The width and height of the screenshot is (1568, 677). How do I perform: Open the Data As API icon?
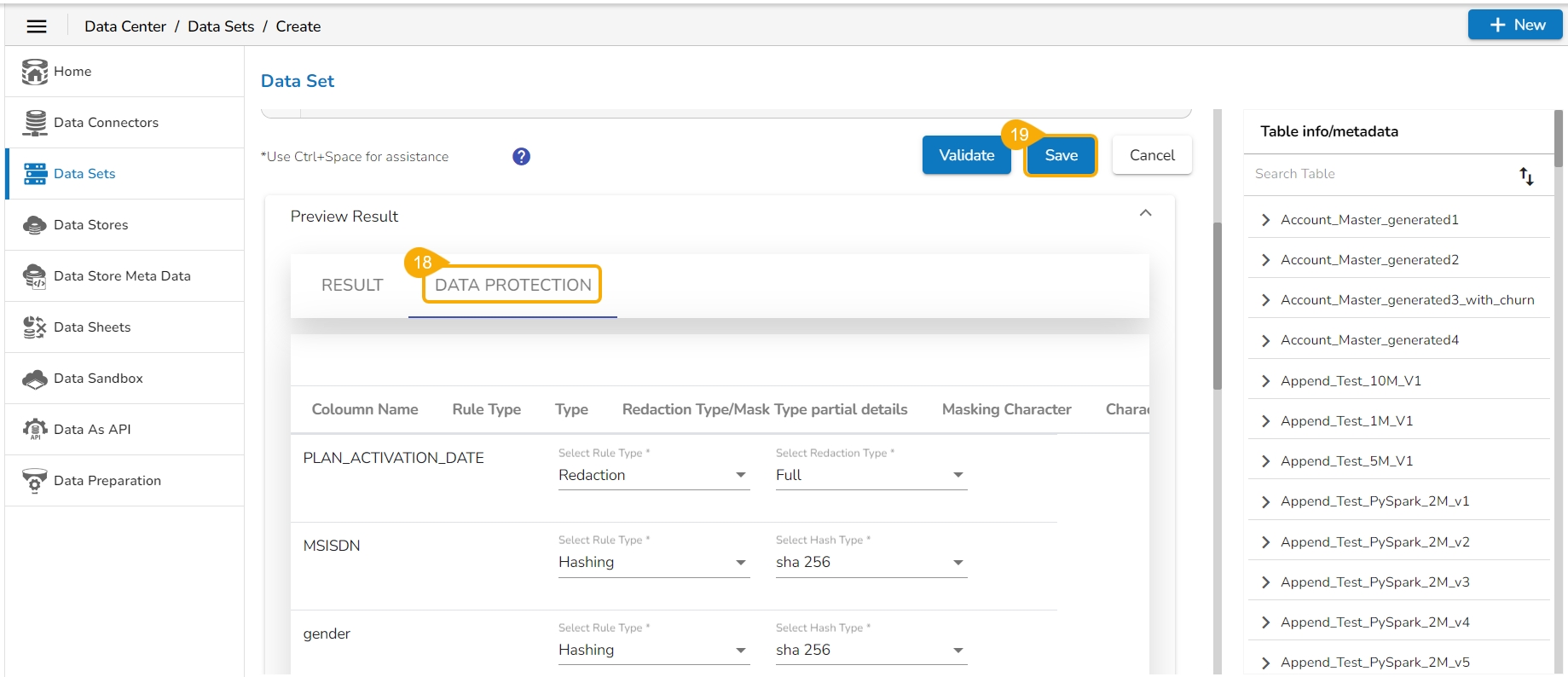click(x=35, y=430)
